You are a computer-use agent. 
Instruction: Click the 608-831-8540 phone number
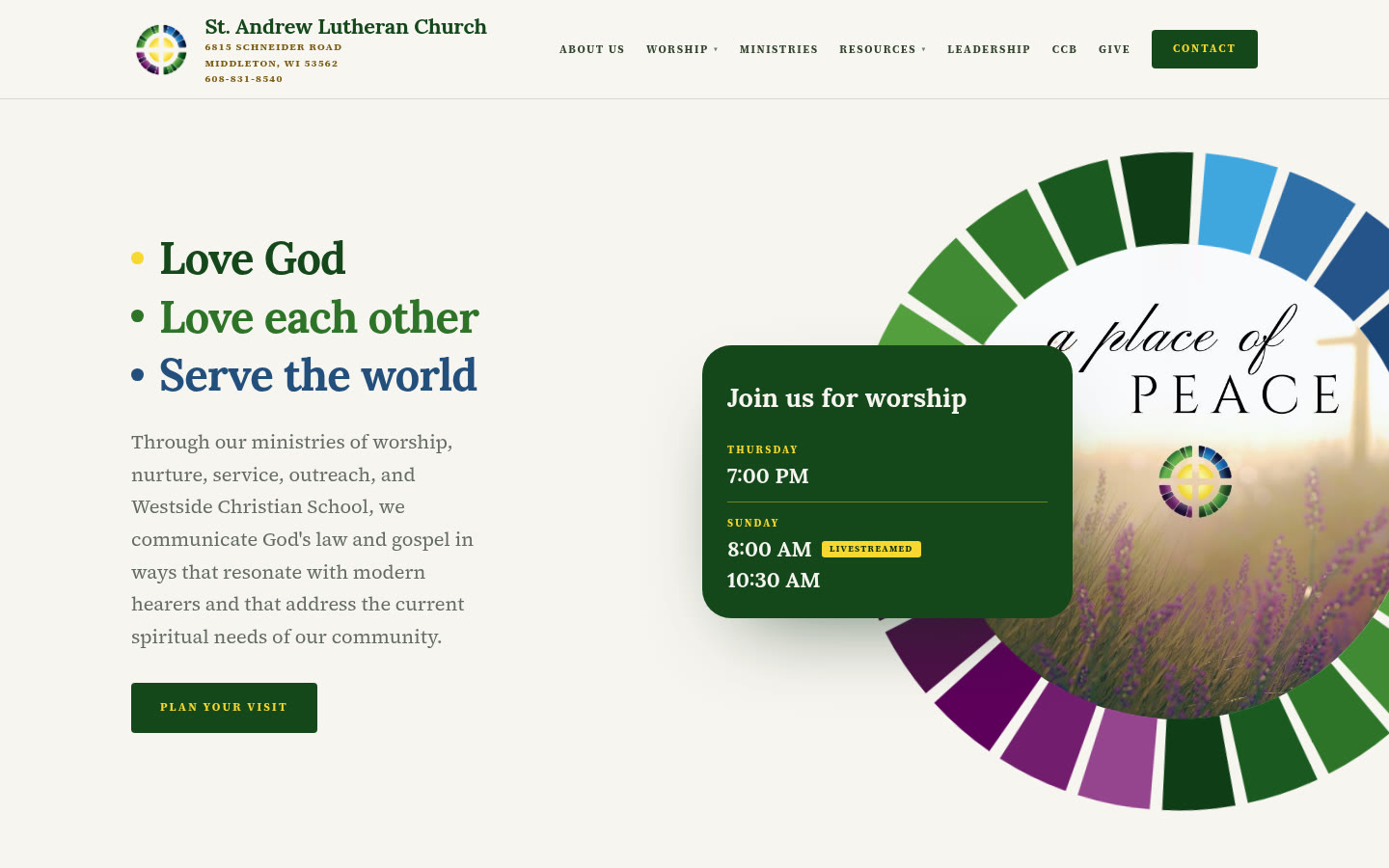coord(244,79)
